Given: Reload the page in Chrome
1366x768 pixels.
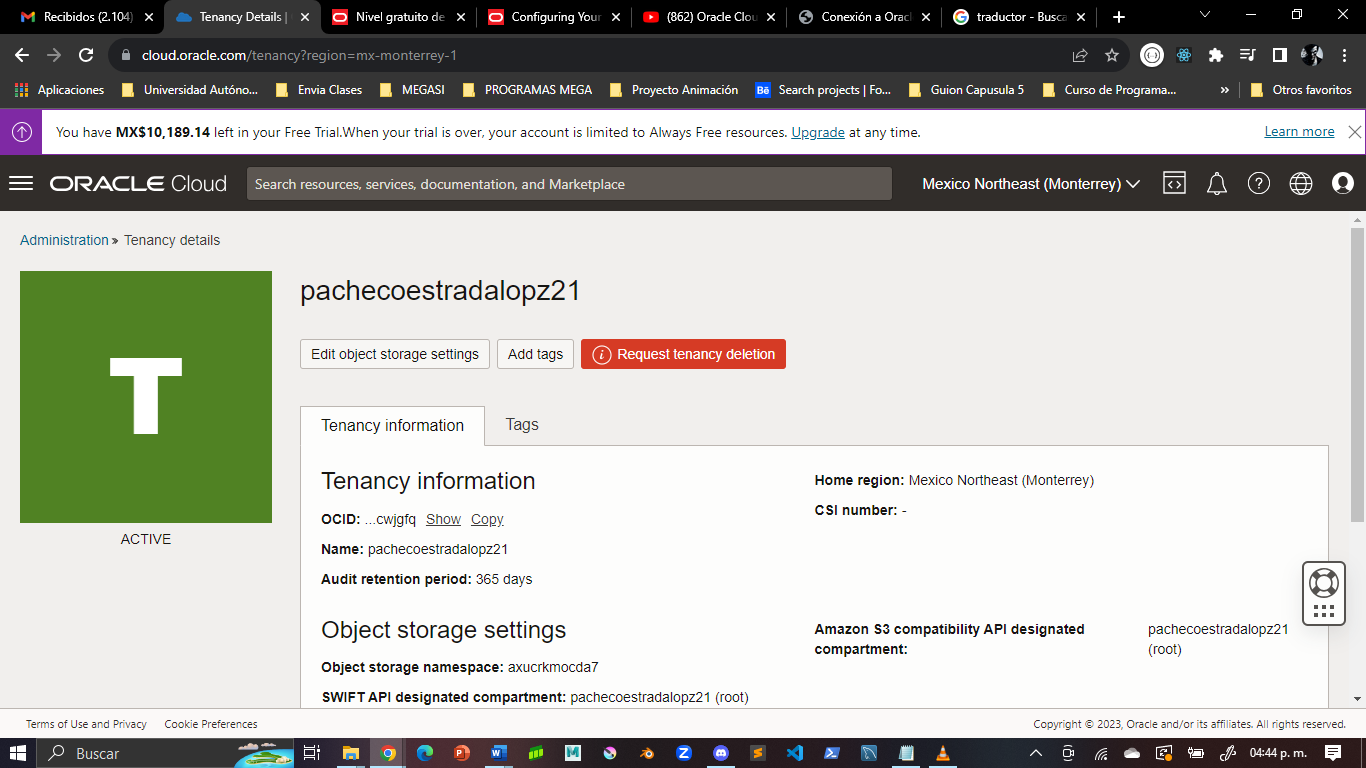Looking at the screenshot, I should pyautogui.click(x=86, y=55).
